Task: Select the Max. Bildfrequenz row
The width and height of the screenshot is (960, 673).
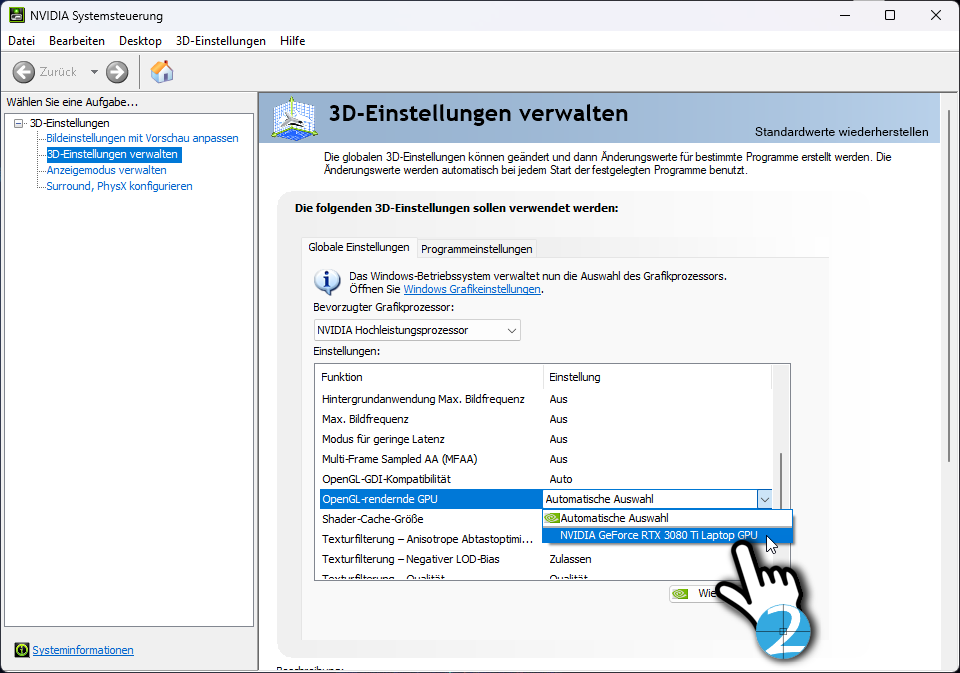Action: [x=546, y=419]
